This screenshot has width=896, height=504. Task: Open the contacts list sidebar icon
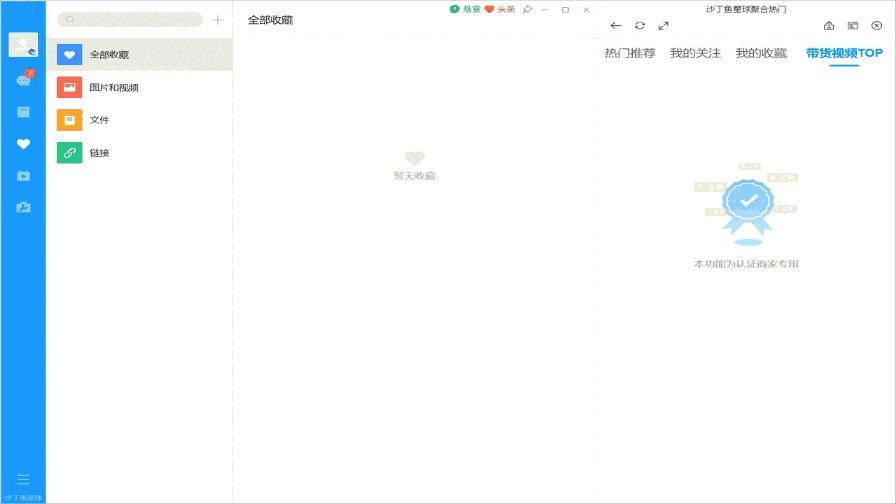23,112
